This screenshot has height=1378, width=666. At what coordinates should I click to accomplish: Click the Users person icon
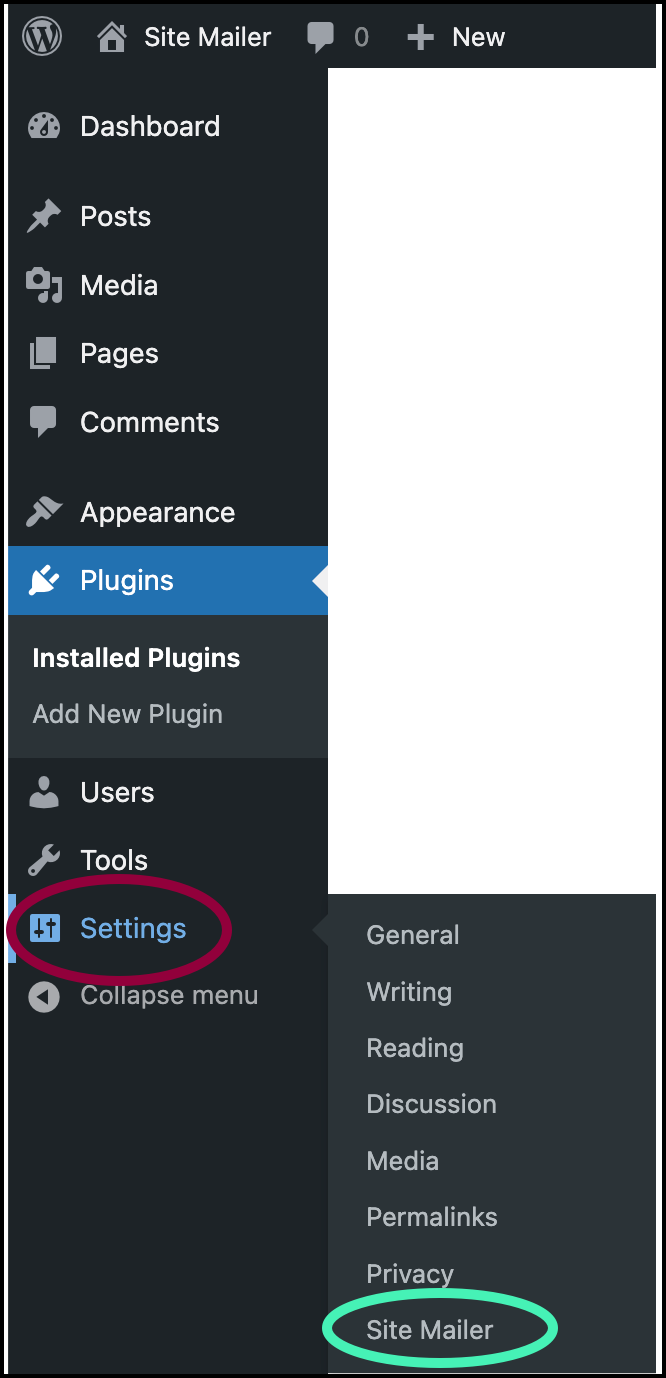[44, 792]
